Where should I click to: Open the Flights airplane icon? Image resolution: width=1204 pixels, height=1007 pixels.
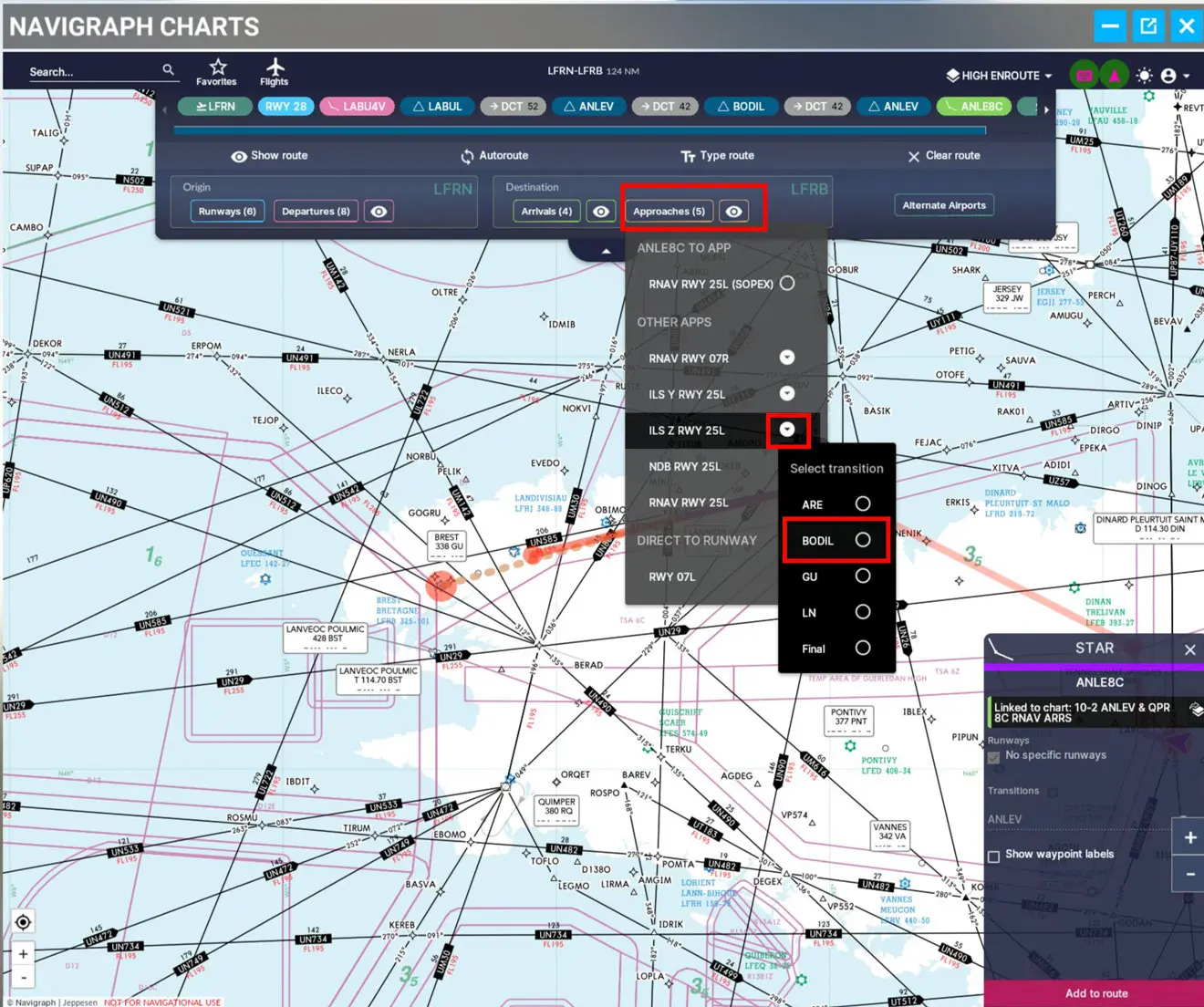click(275, 67)
